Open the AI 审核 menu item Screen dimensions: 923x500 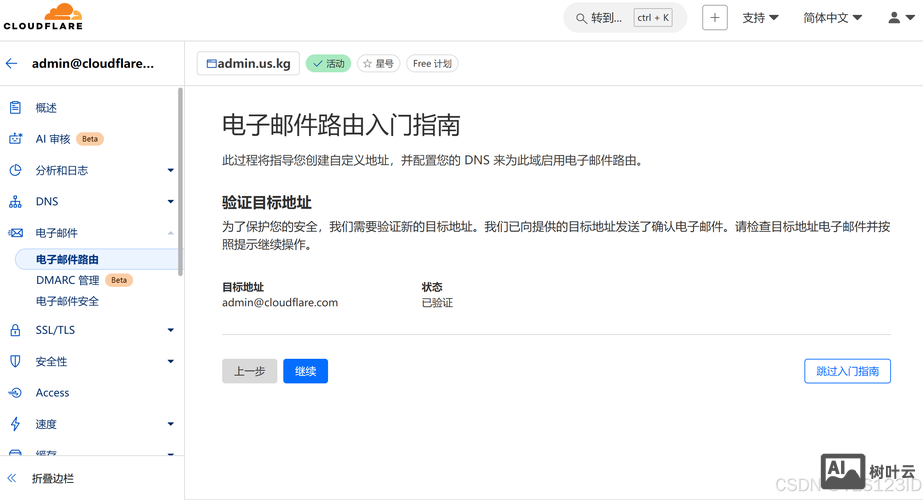[53, 139]
